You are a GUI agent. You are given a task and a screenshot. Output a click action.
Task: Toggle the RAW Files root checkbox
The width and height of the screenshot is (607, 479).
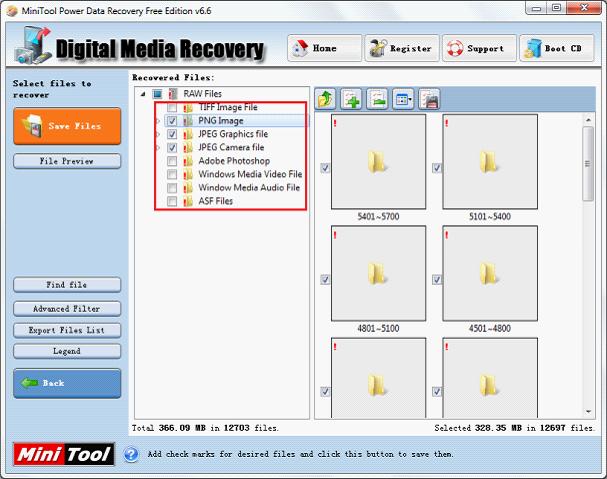(x=157, y=94)
